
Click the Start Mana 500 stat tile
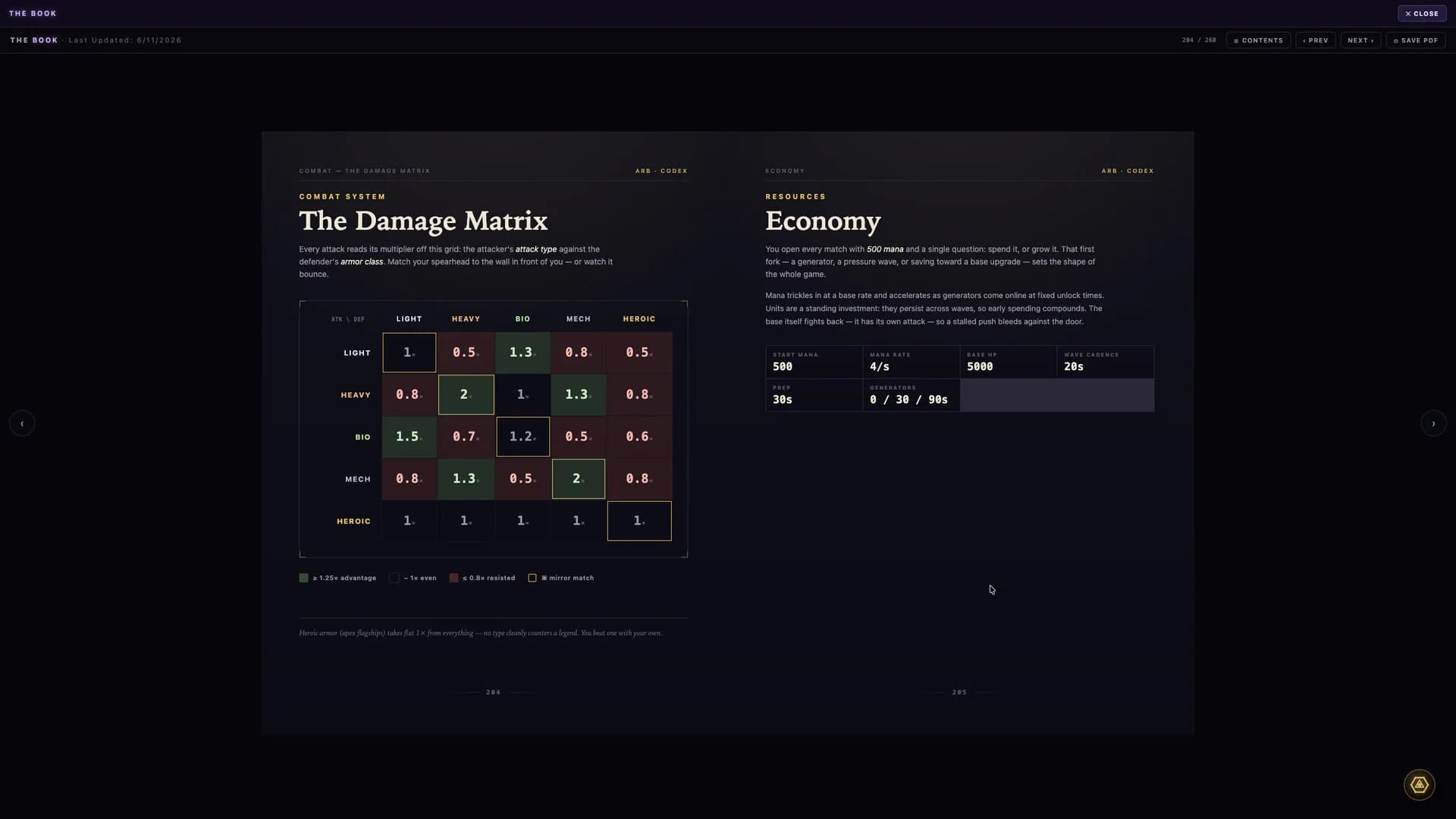(814, 362)
